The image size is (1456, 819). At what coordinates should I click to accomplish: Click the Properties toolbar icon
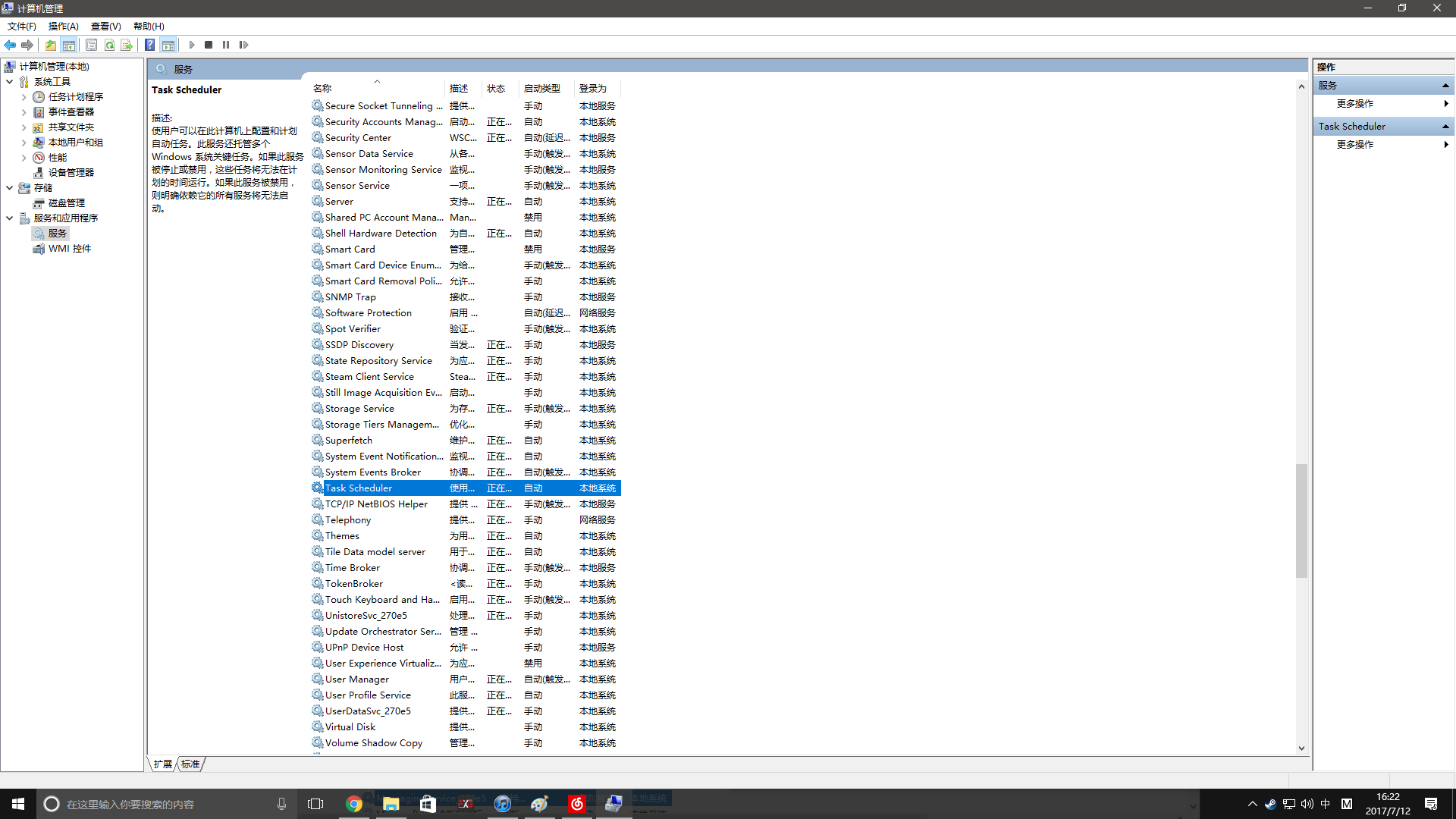pos(91,45)
